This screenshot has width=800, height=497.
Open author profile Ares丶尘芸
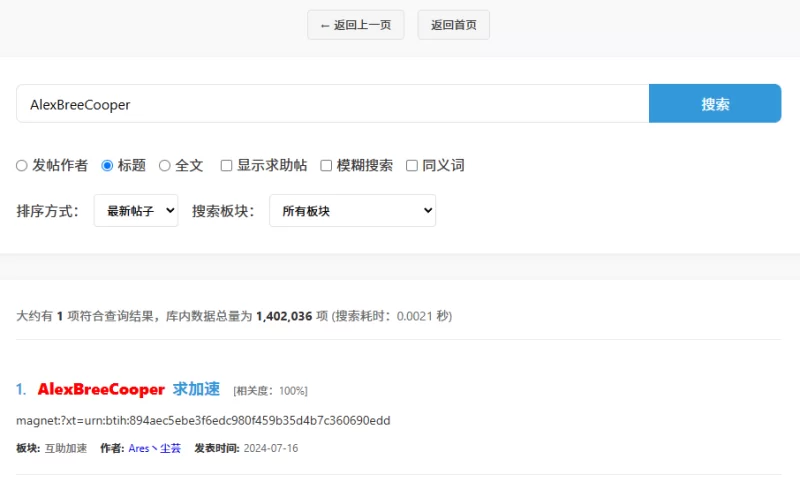click(154, 448)
